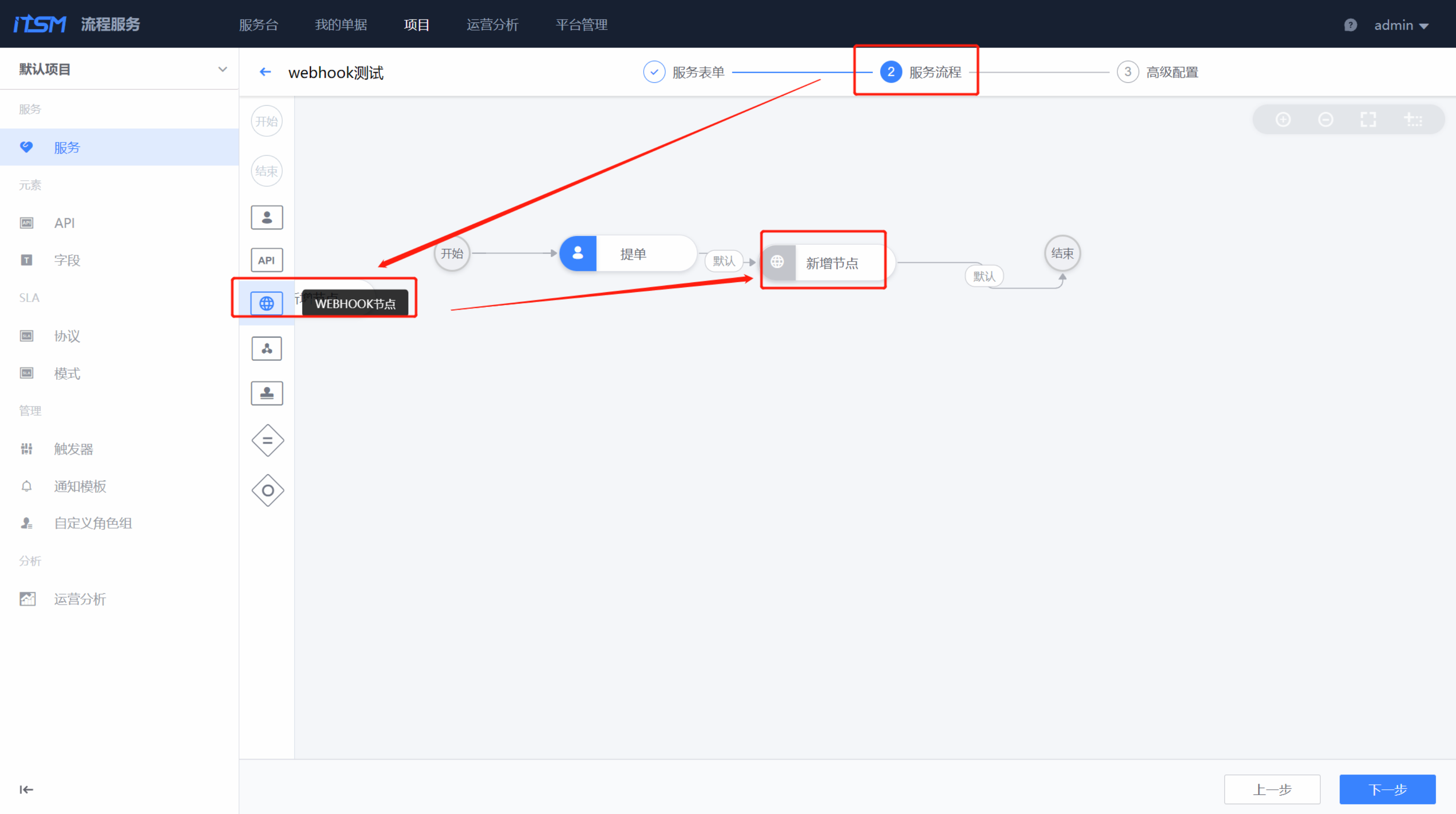Pick the parallel gateway diamond icon

coord(267,440)
